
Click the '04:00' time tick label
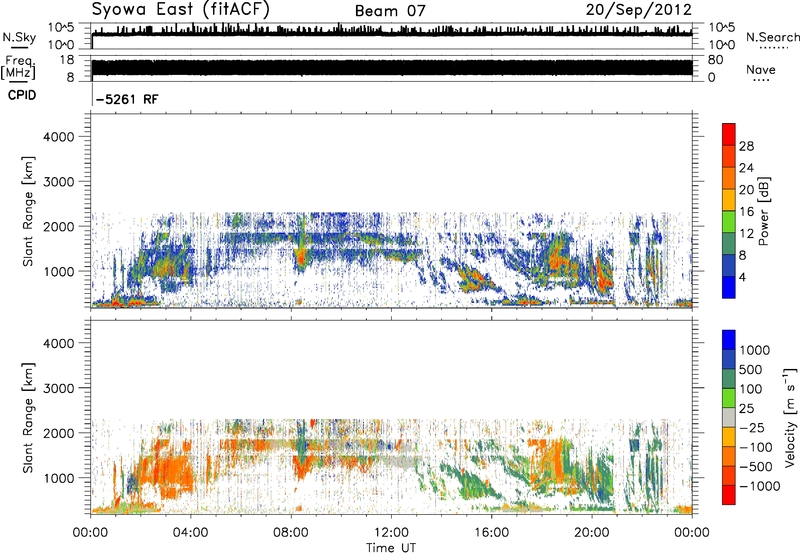[190, 533]
